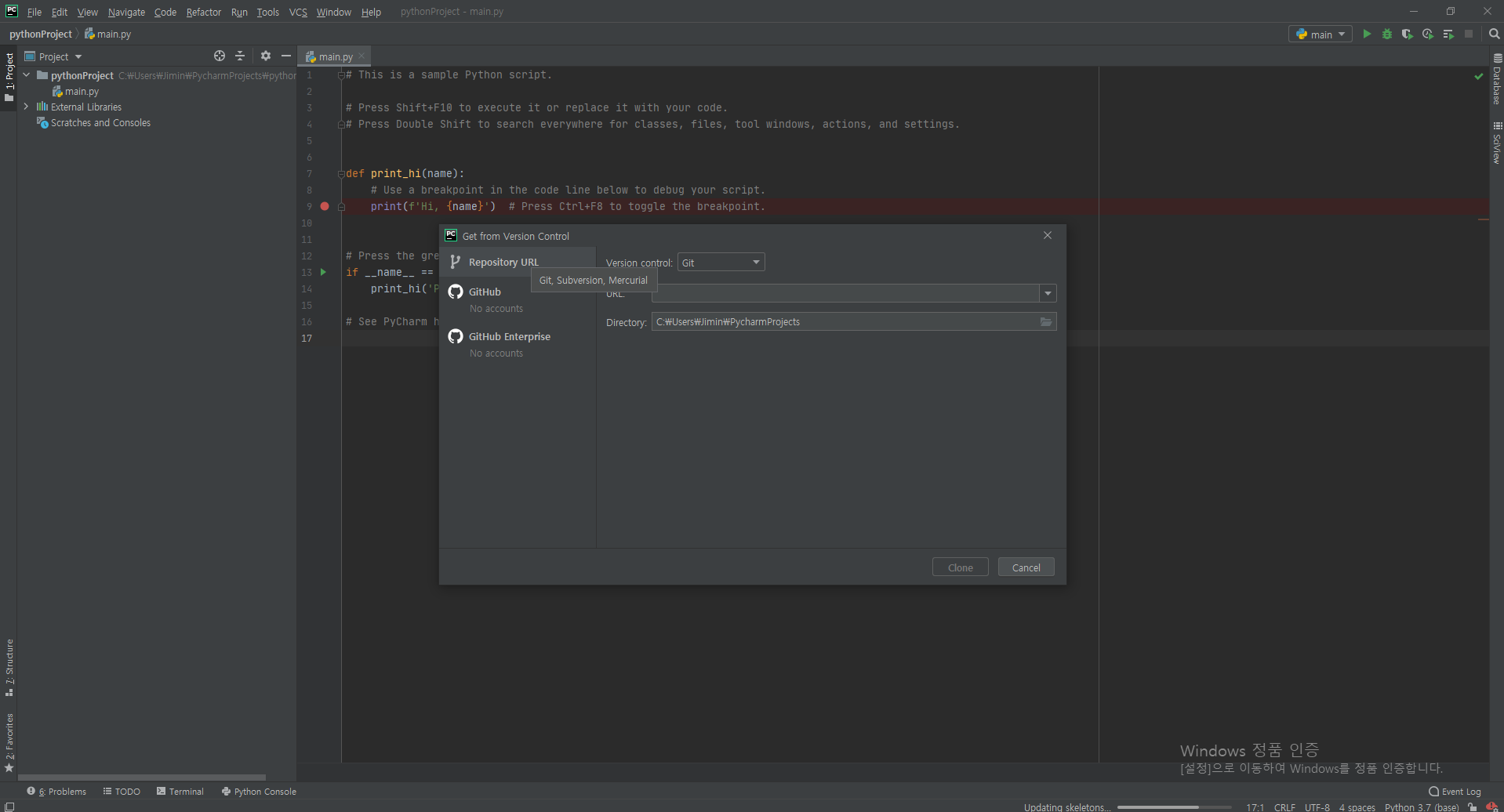Open the Tools menu
The height and width of the screenshot is (812, 1504).
pyautogui.click(x=268, y=12)
